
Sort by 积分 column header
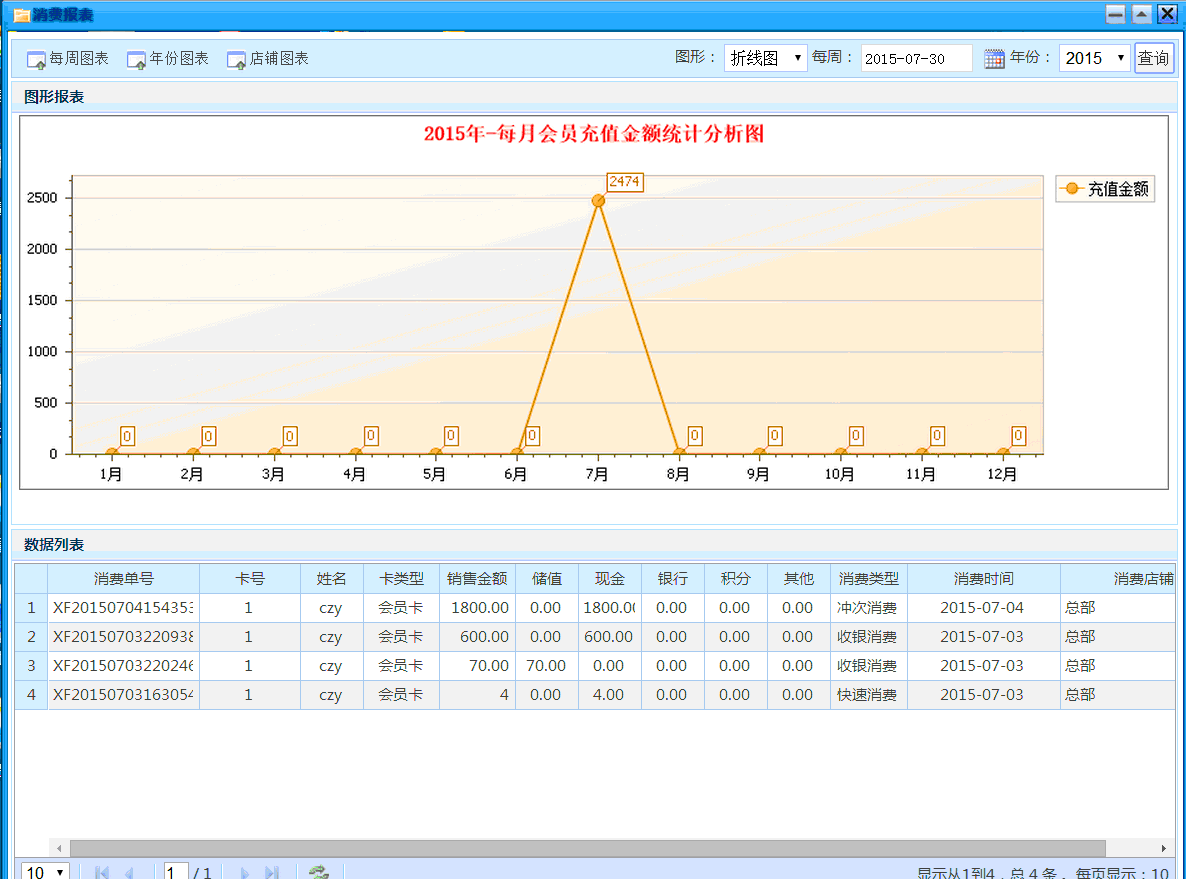[x=735, y=579]
